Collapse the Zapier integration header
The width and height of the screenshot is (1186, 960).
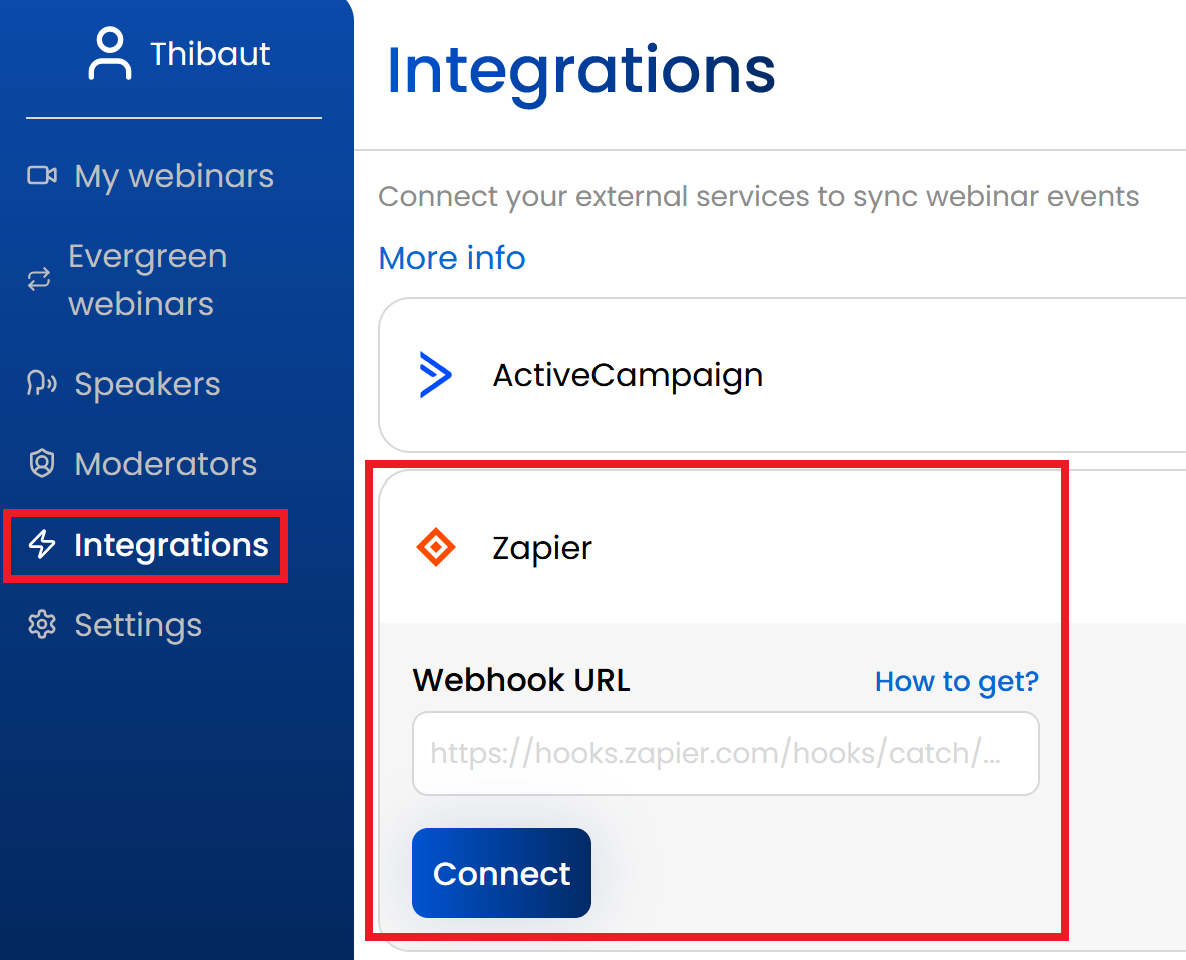(x=783, y=547)
